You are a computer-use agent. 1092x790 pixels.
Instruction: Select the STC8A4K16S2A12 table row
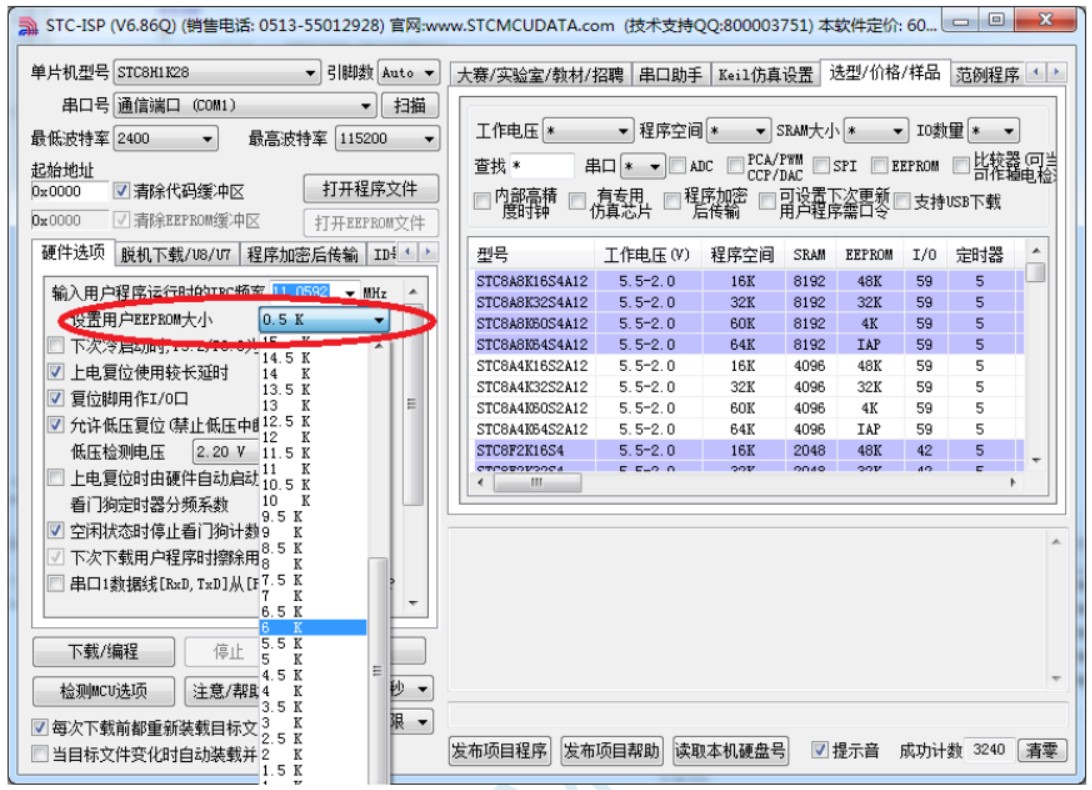pos(749,366)
